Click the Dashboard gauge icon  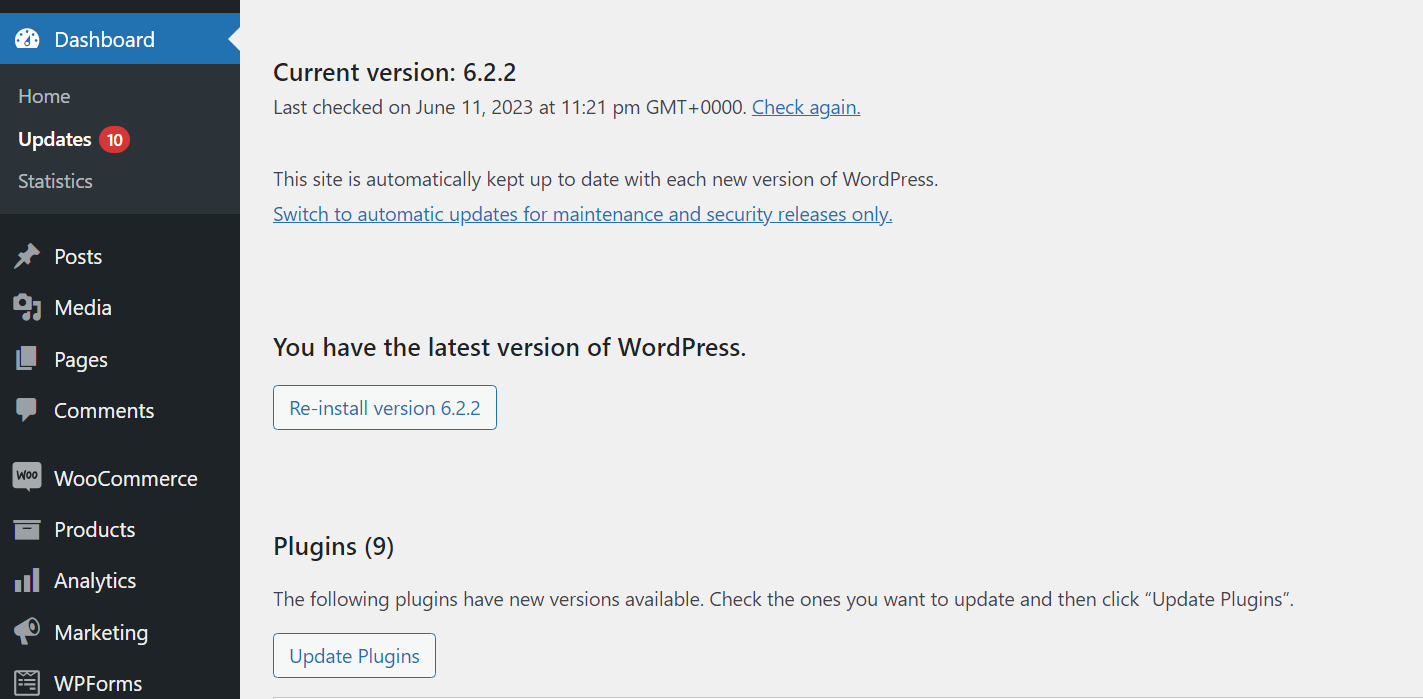click(x=27, y=39)
